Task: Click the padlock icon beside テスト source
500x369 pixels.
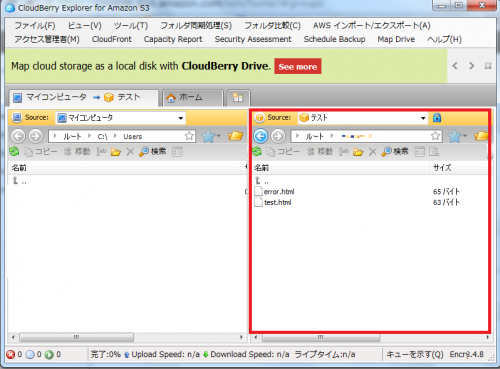Action: 437,118
